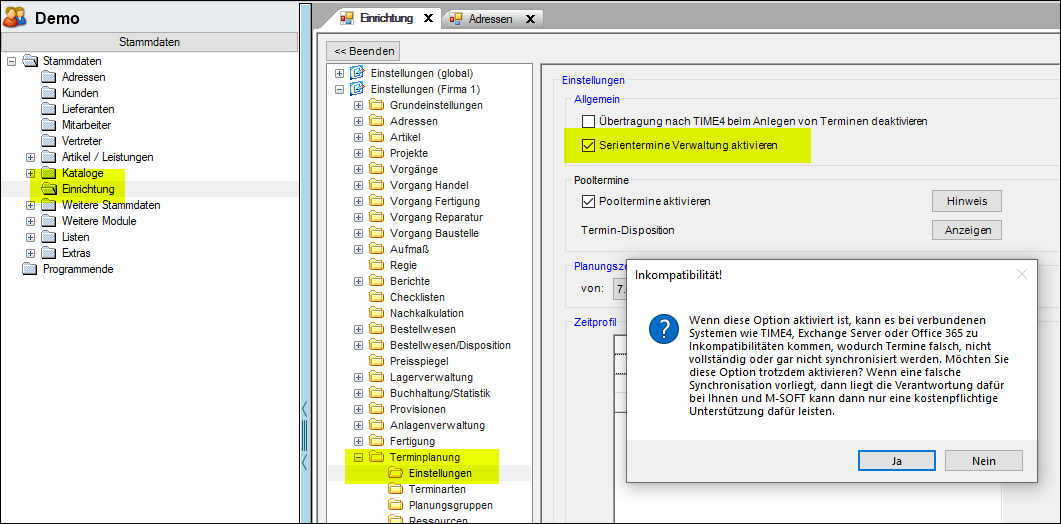The width and height of the screenshot is (1061, 524).
Task: Click the vertical panel splitter handle
Action: 305,435
